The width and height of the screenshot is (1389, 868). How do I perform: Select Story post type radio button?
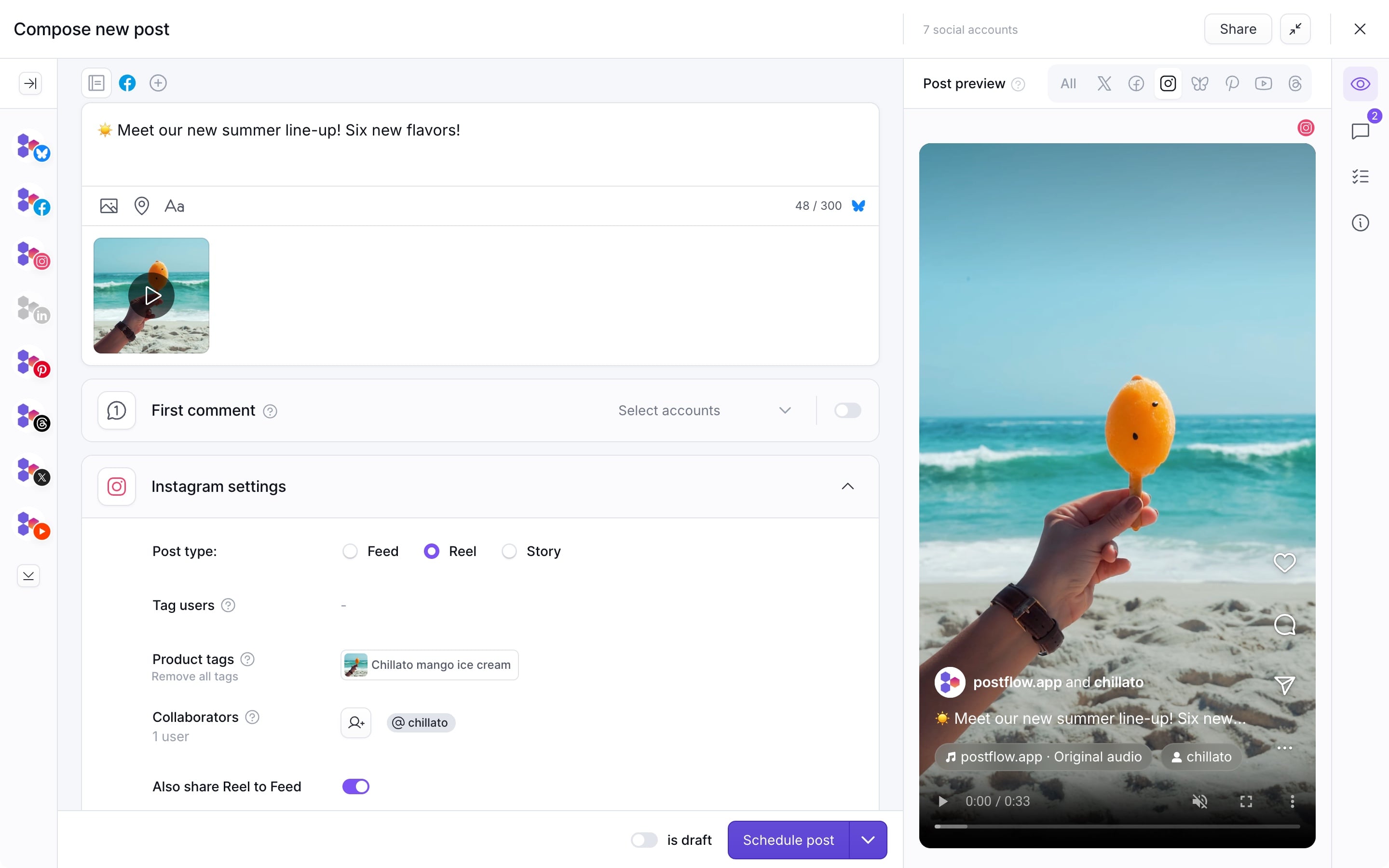(510, 551)
